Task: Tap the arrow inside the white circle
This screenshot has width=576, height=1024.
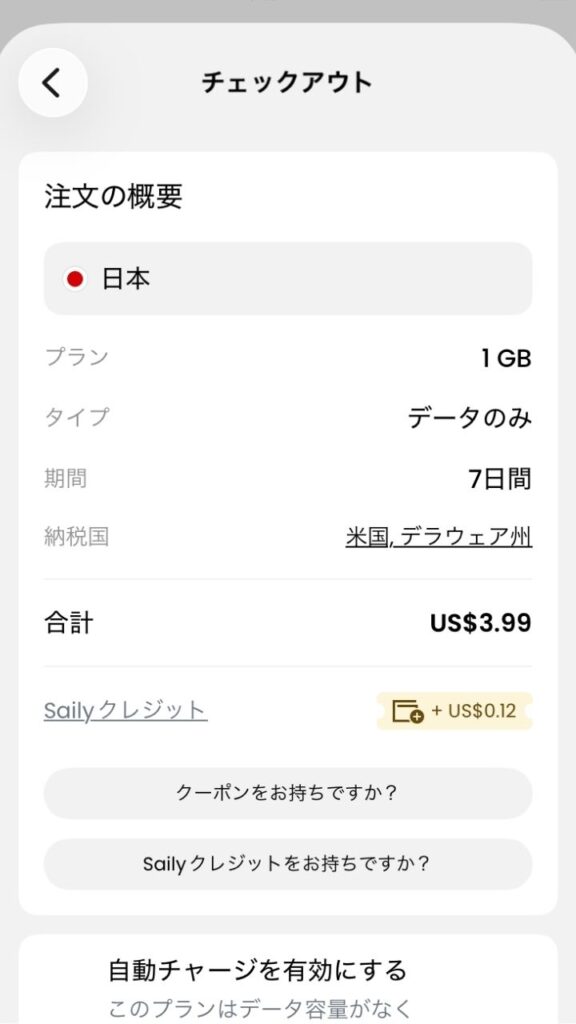Action: pos(53,83)
